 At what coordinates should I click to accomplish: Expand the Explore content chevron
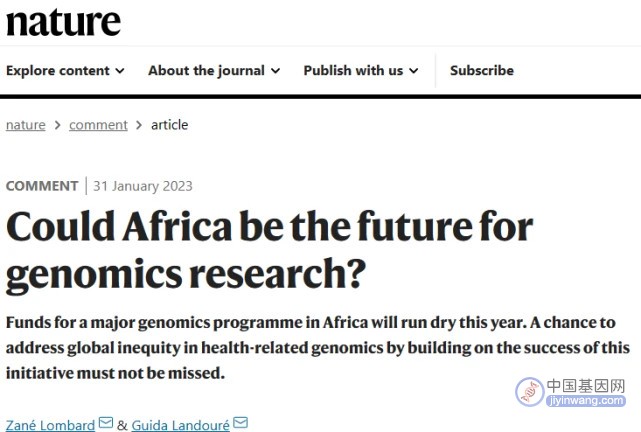120,71
